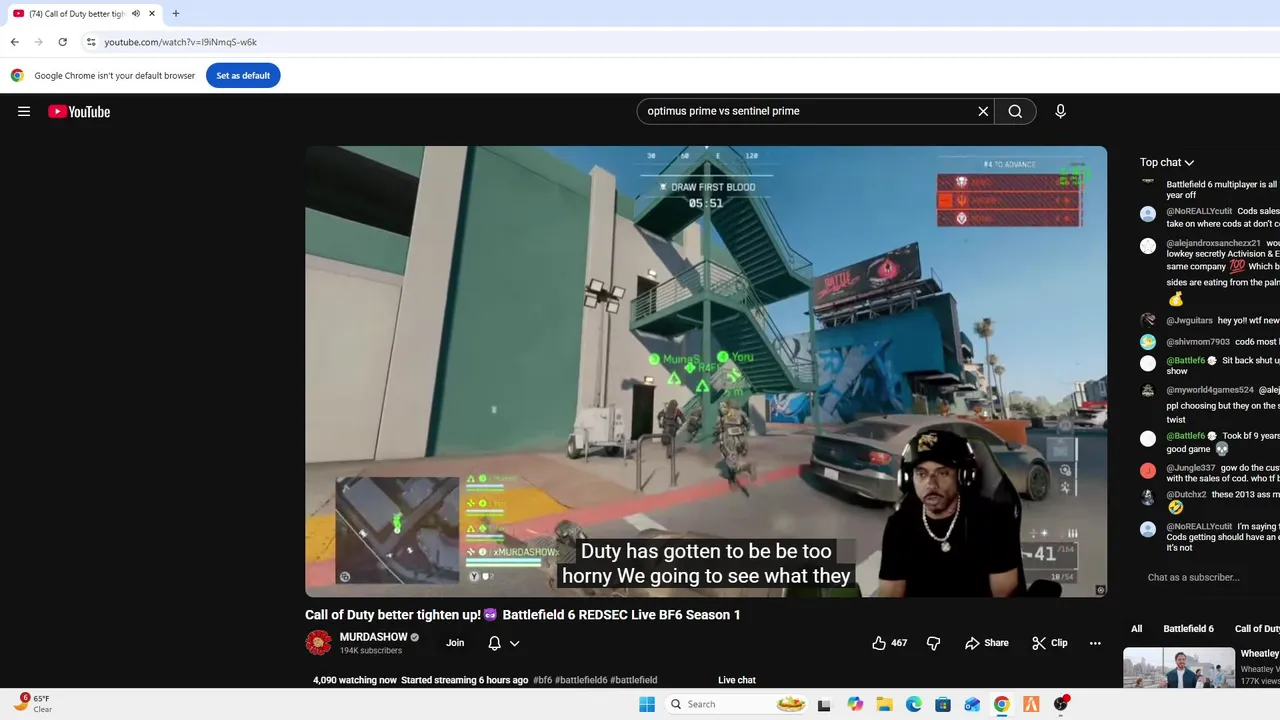
Task: Select the Battlefield 6 filter chip
Action: (x=1188, y=629)
